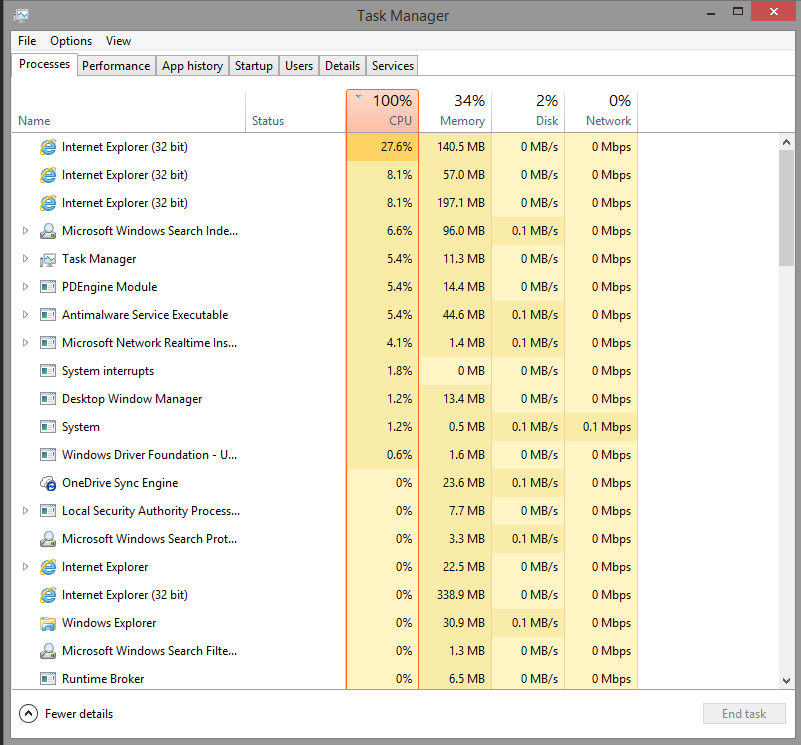This screenshot has width=801, height=745.
Task: Click the Antimalware Service Executable icon
Action: [x=48, y=315]
